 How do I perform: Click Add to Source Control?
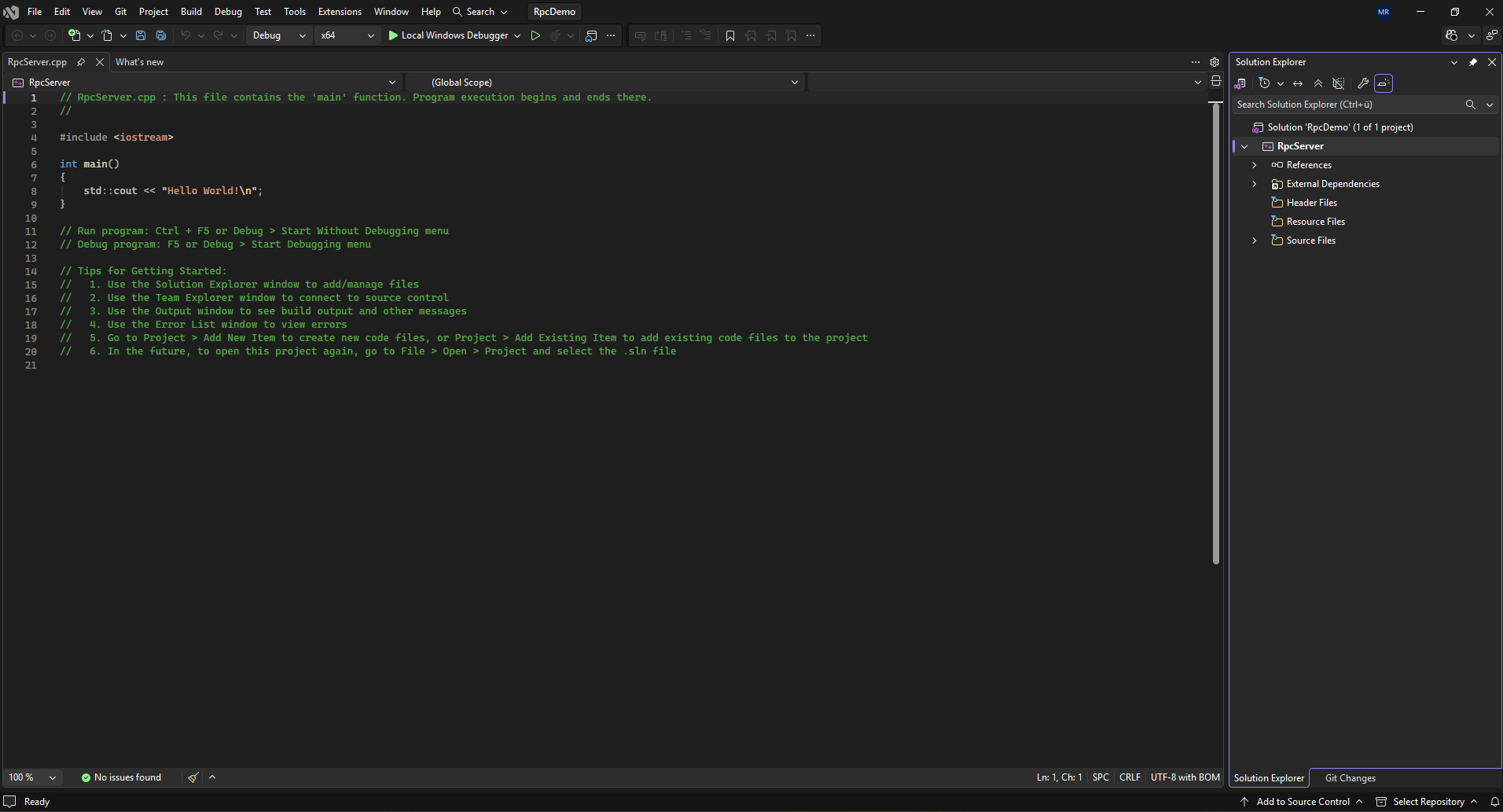coord(1302,802)
